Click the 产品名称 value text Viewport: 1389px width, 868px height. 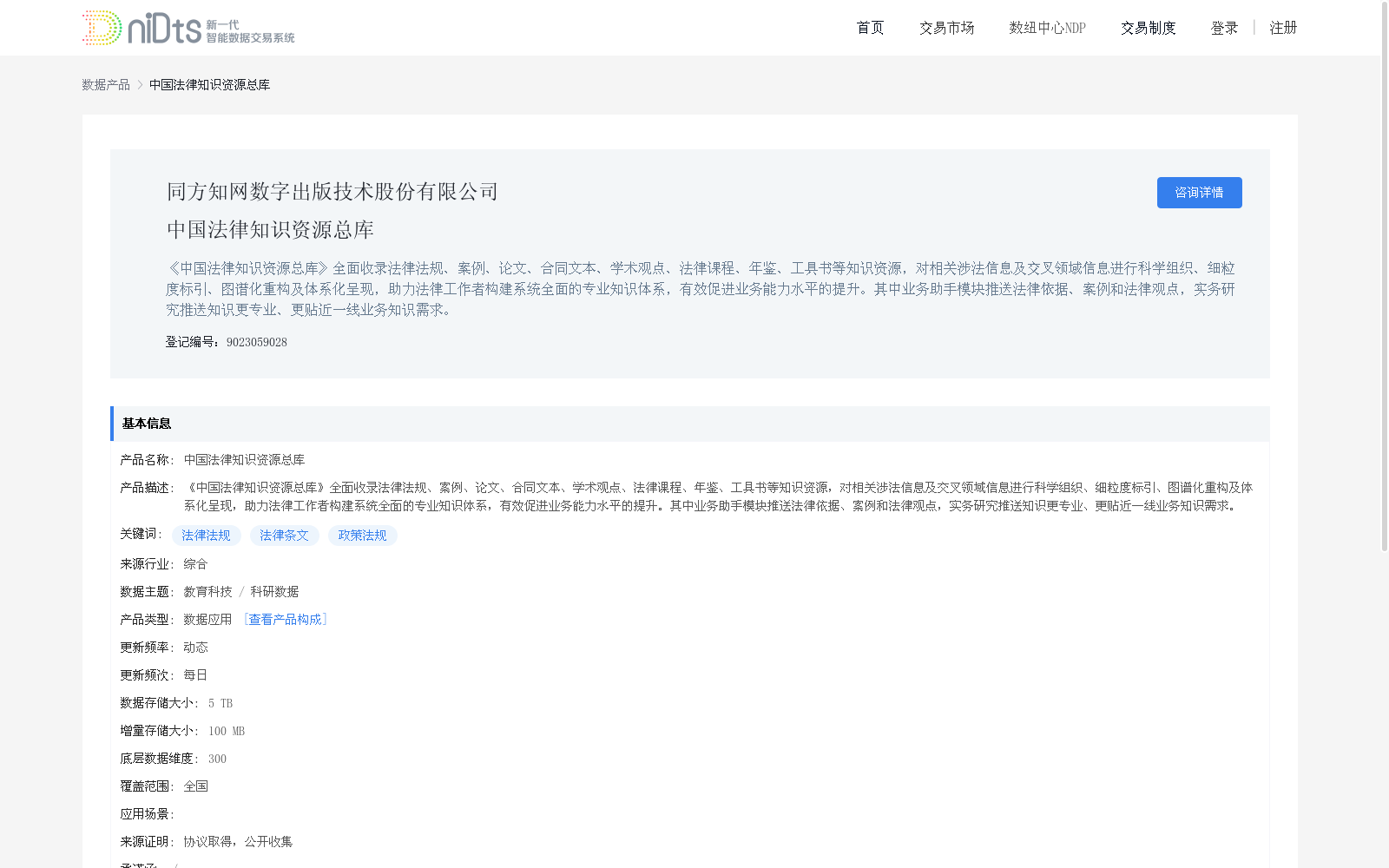point(244,459)
